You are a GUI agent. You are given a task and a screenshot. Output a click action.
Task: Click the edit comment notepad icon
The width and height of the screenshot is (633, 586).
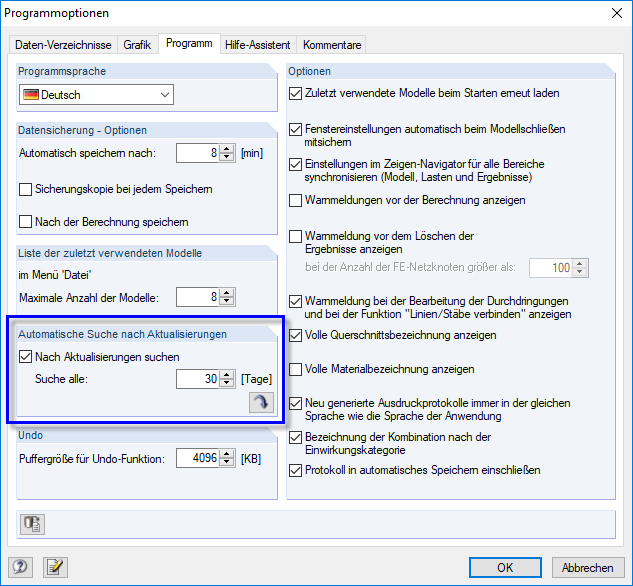click(55, 567)
